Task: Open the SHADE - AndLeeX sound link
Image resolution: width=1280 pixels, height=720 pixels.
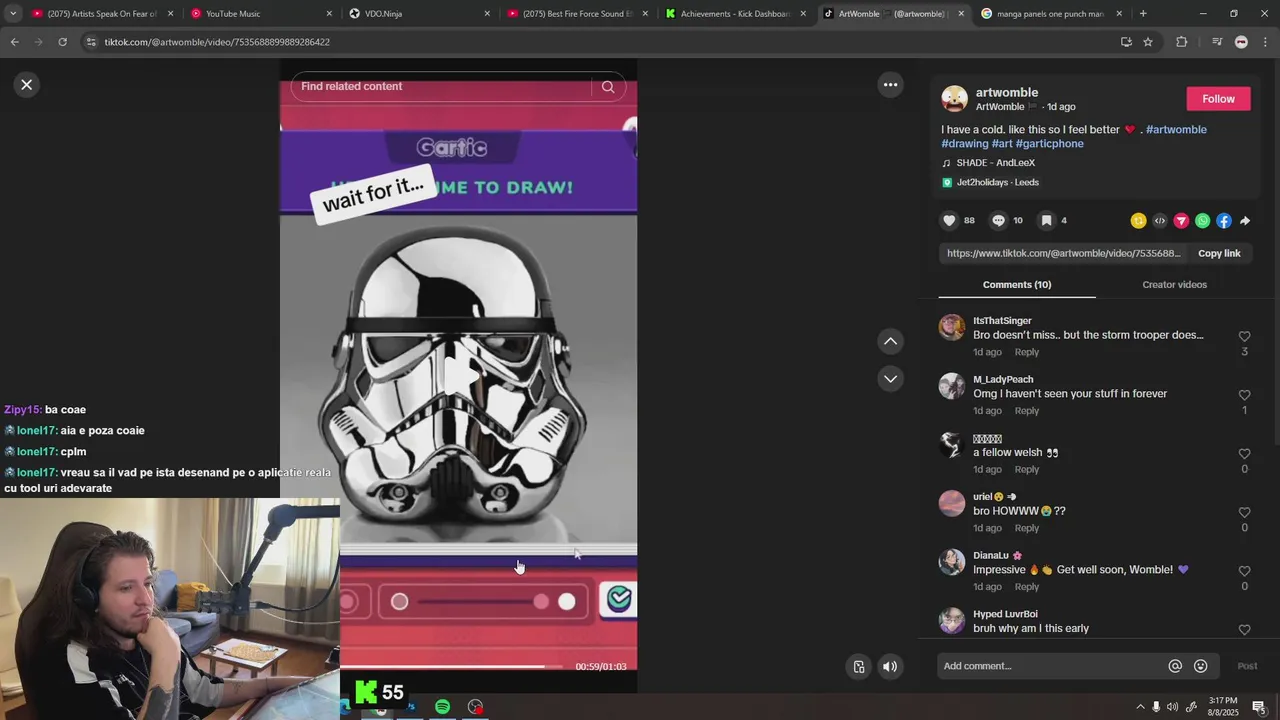Action: (995, 163)
